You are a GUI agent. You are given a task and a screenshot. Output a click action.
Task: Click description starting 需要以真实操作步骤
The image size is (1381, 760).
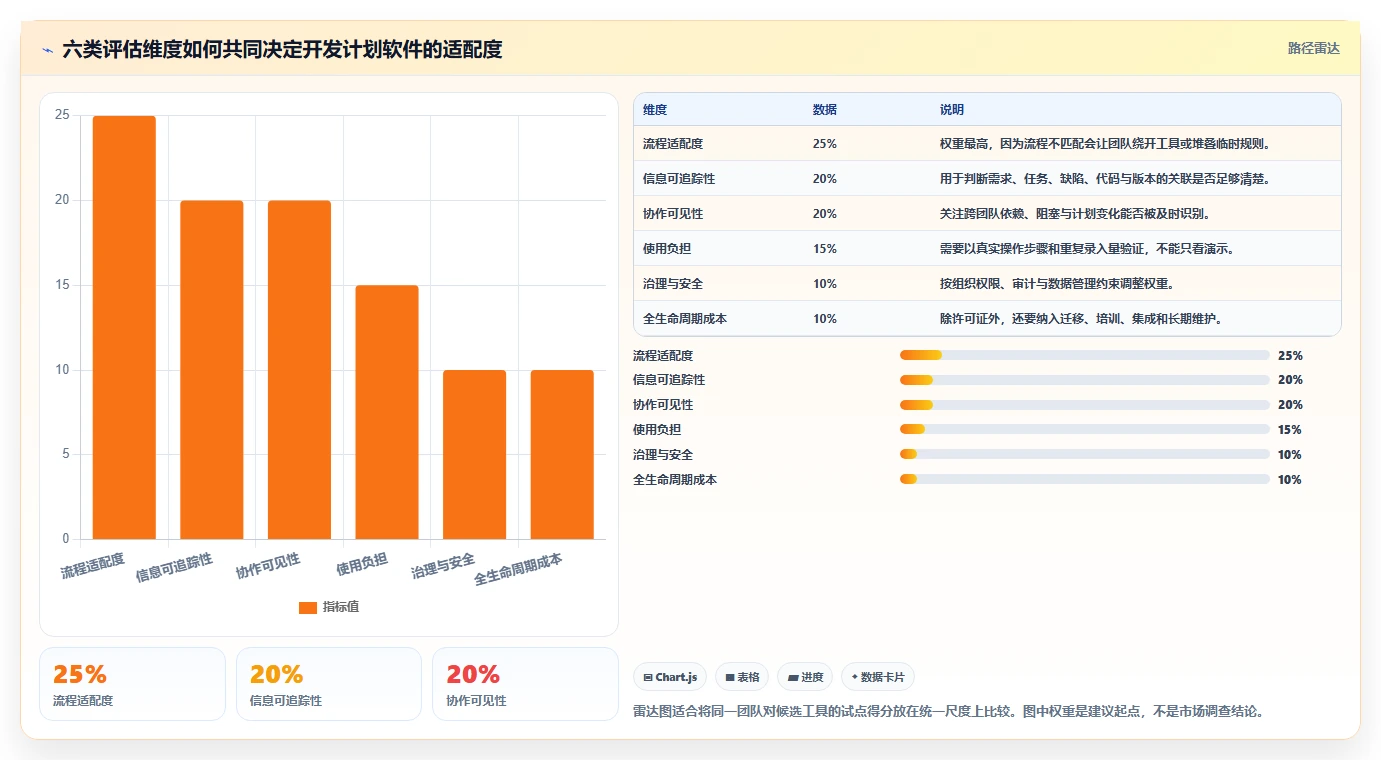tap(1087, 249)
